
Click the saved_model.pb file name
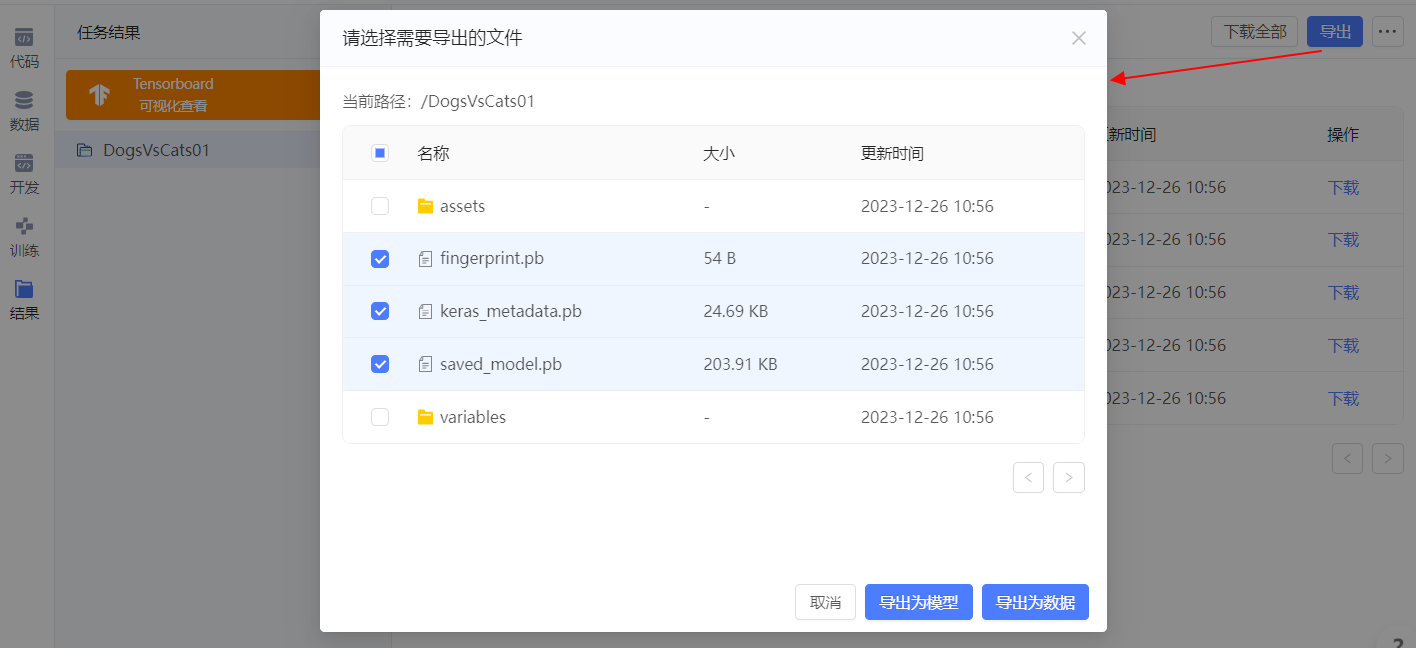tap(501, 365)
